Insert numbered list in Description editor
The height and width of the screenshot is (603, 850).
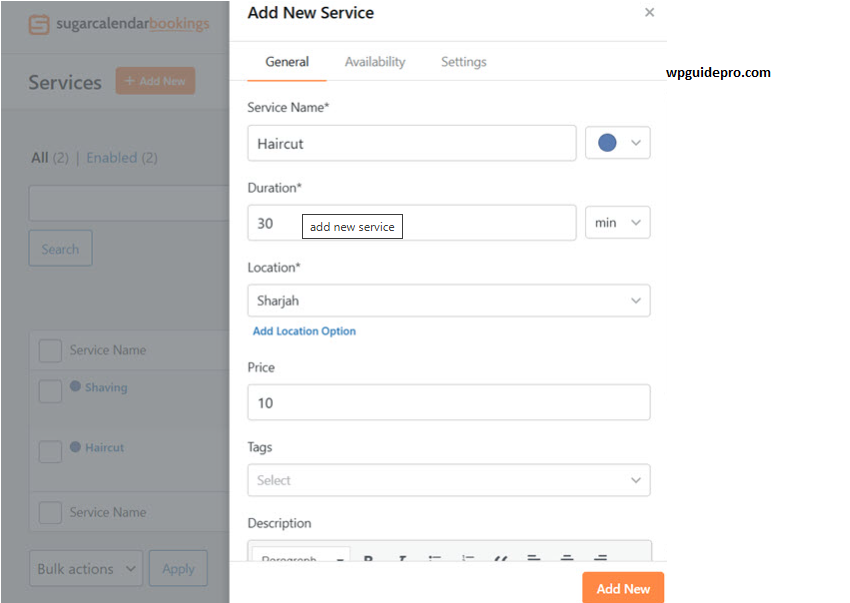[x=468, y=559]
